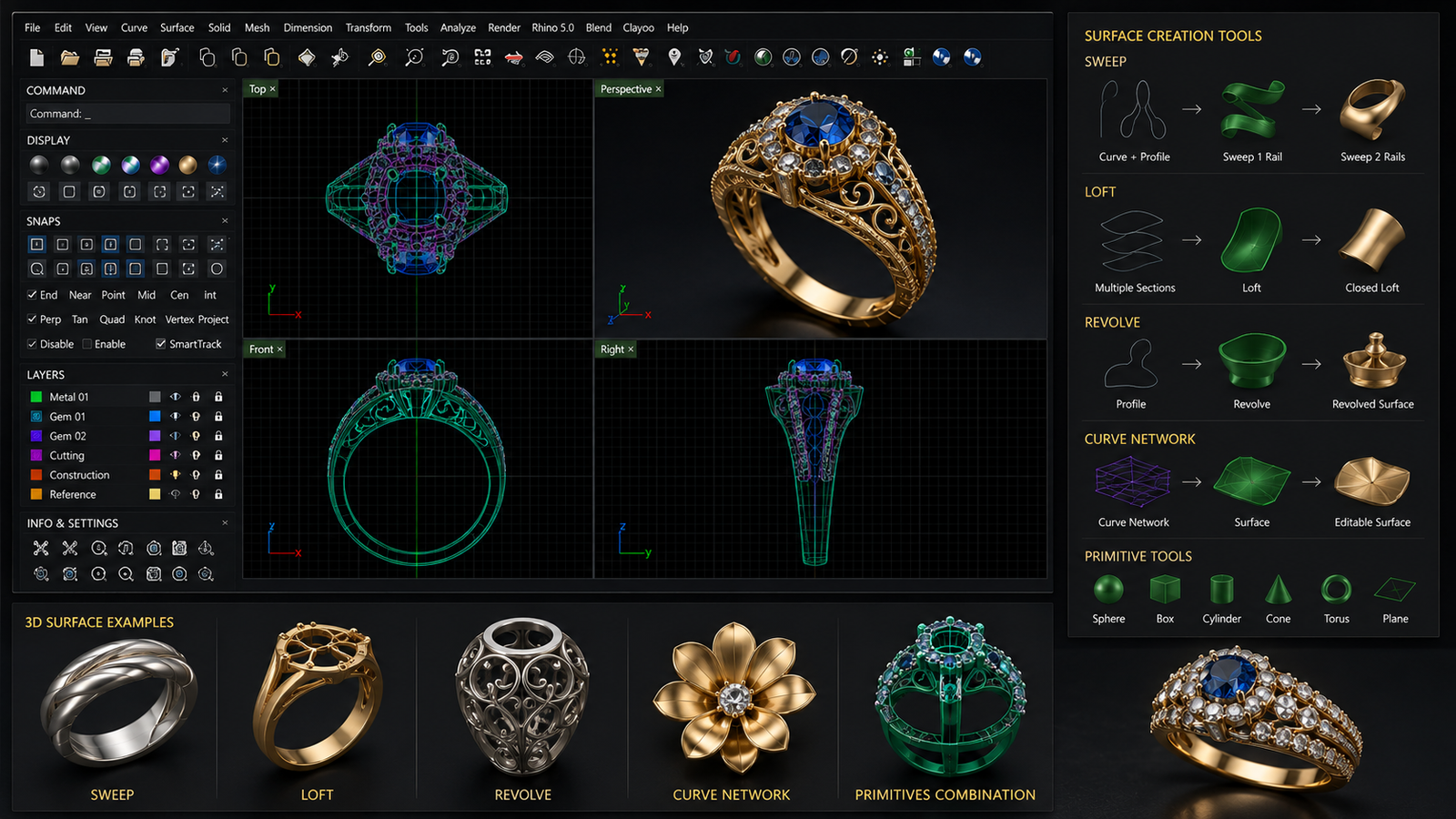Click the globe wireframe toolbar icon
Viewport: 1456px width, 819px height.
coord(577,57)
